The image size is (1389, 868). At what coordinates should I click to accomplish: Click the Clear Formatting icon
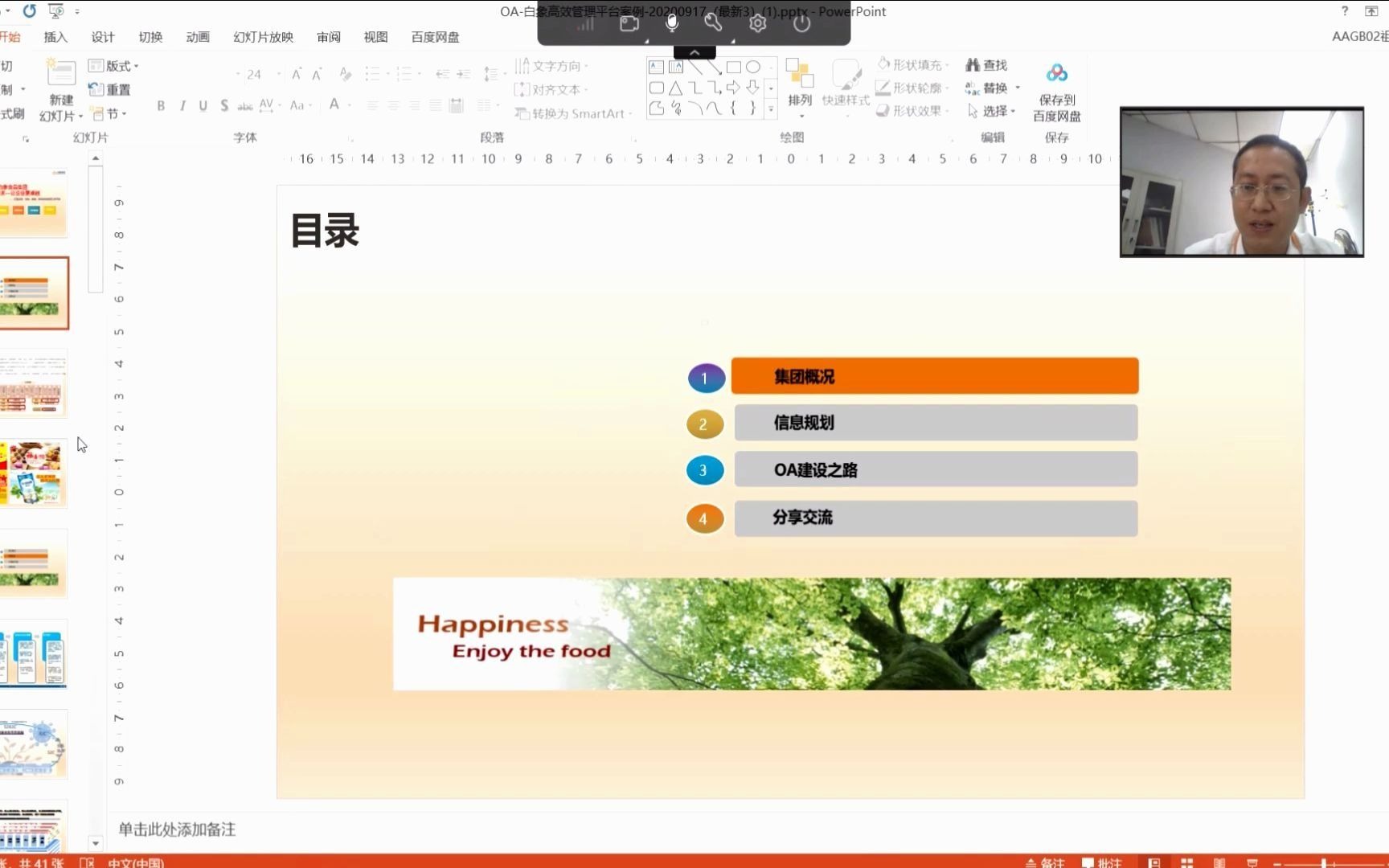346,74
